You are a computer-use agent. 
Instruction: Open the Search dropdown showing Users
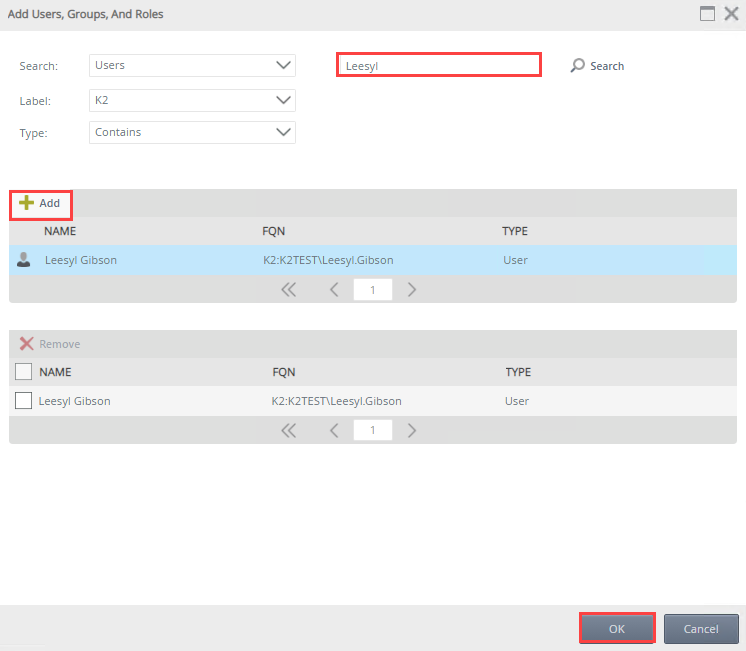pyautogui.click(x=192, y=66)
